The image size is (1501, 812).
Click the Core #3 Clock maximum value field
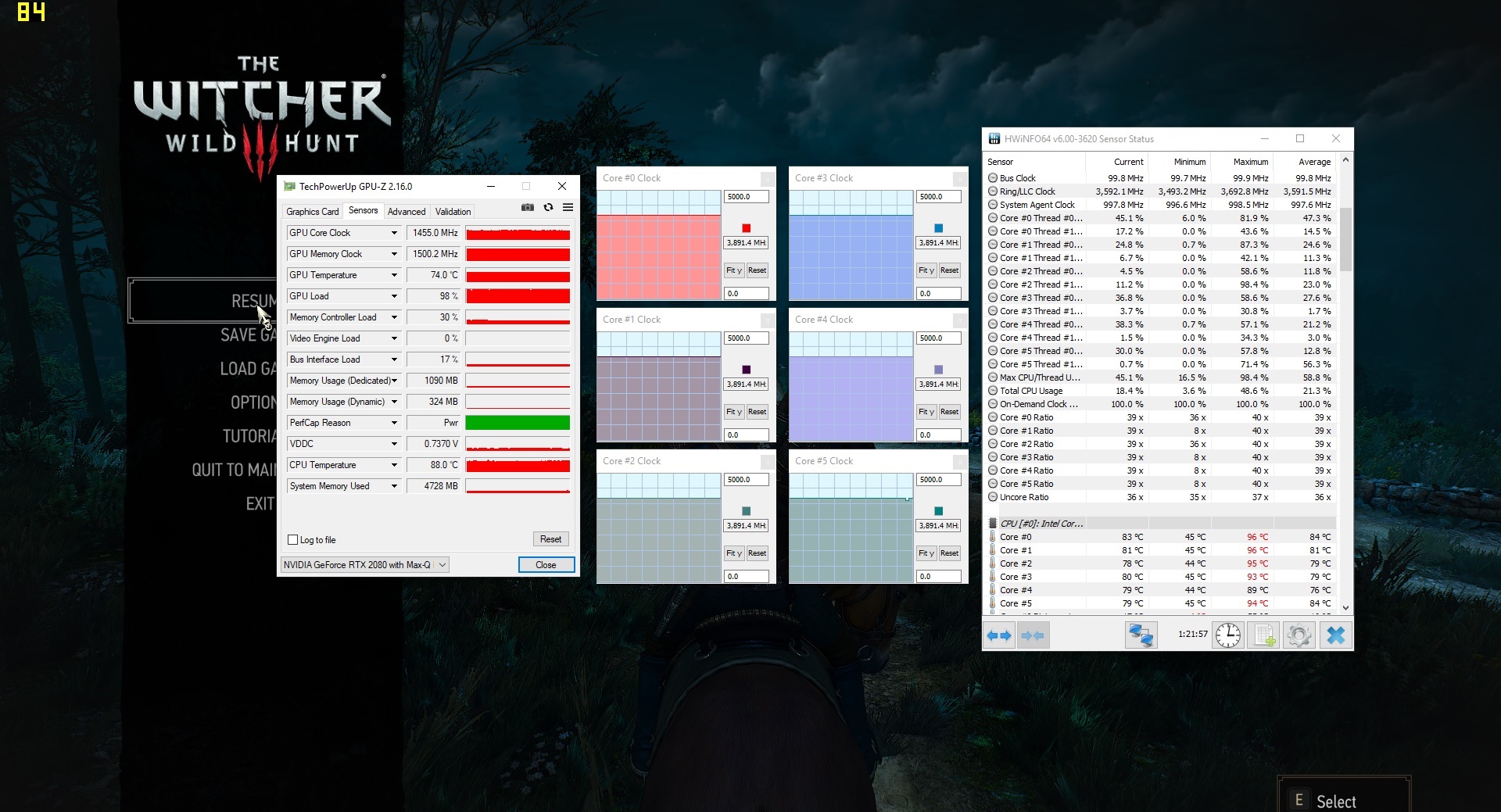click(937, 197)
